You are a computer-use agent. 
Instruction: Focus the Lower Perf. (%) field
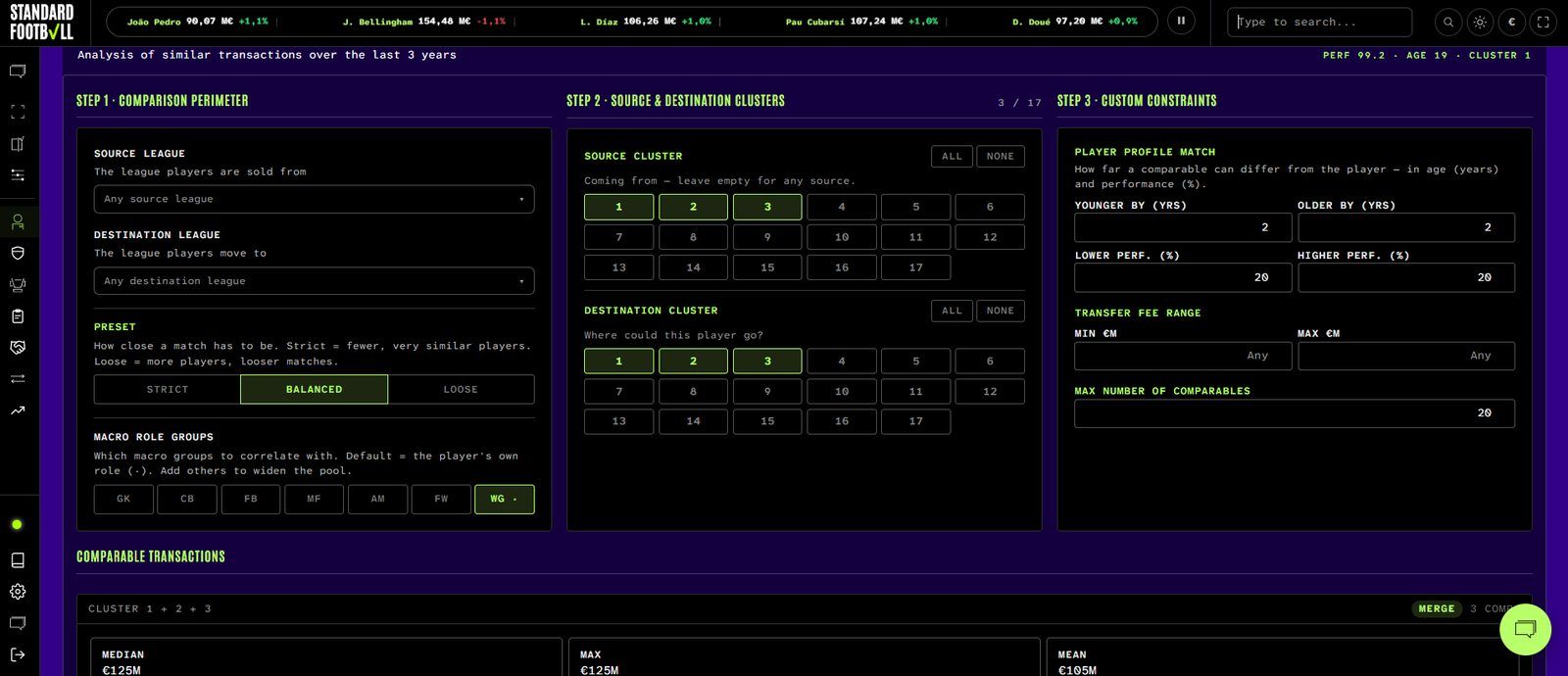[x=1183, y=277]
